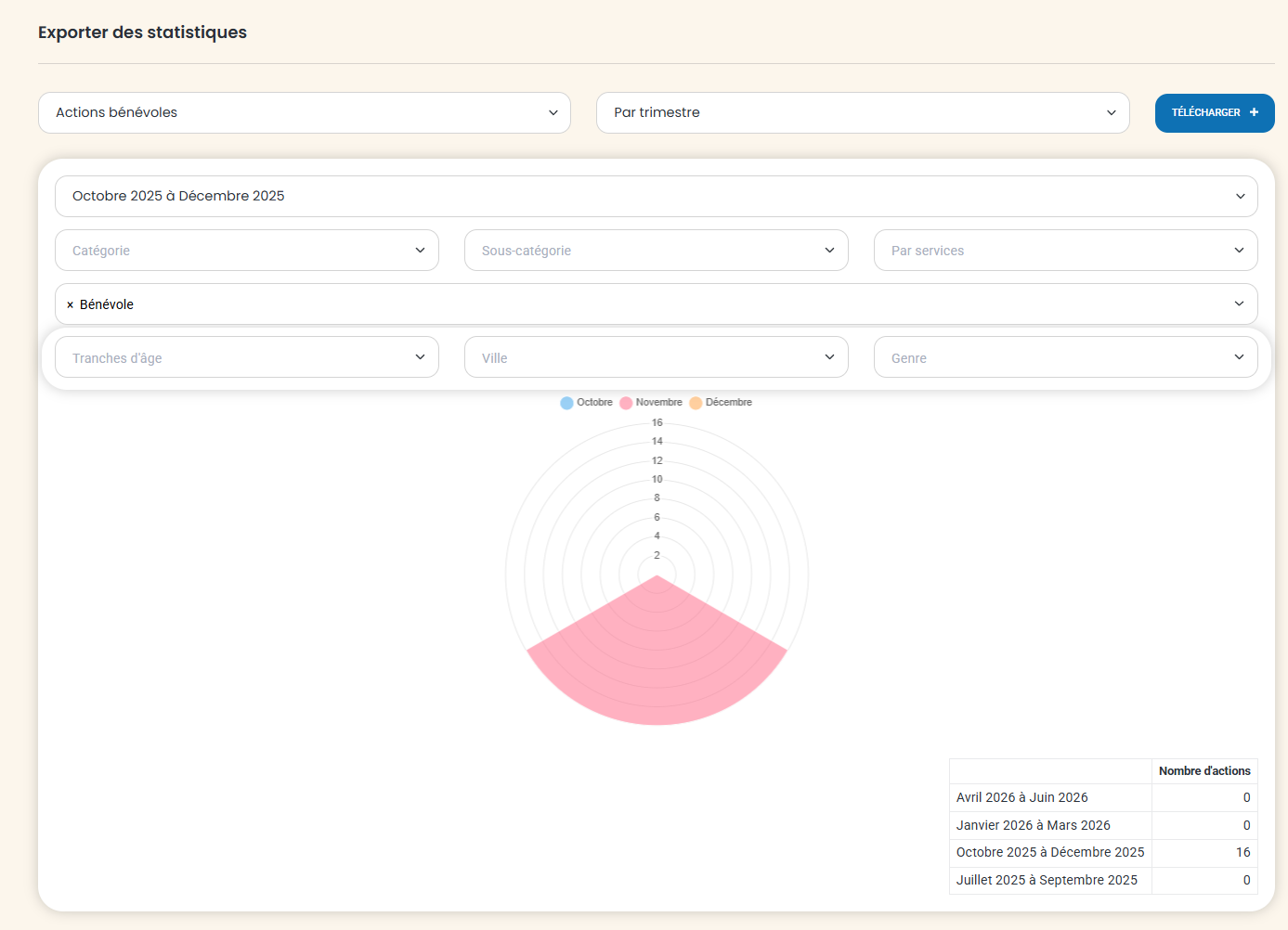Click the plus icon on Télécharger
The image size is (1288, 930).
(1254, 112)
